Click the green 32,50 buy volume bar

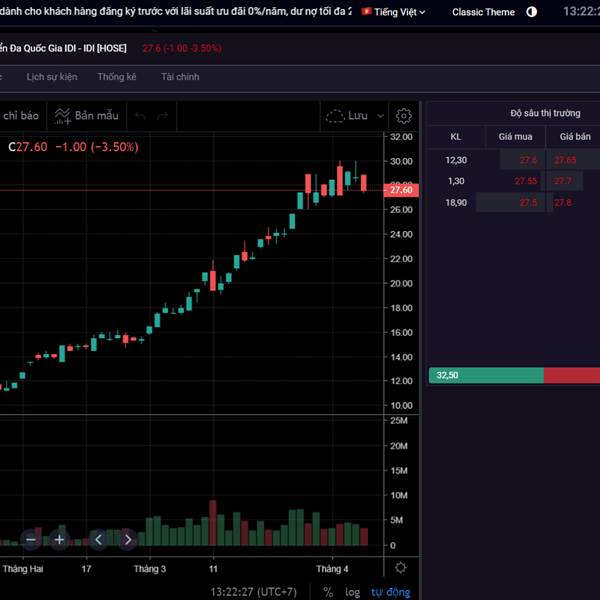click(486, 375)
